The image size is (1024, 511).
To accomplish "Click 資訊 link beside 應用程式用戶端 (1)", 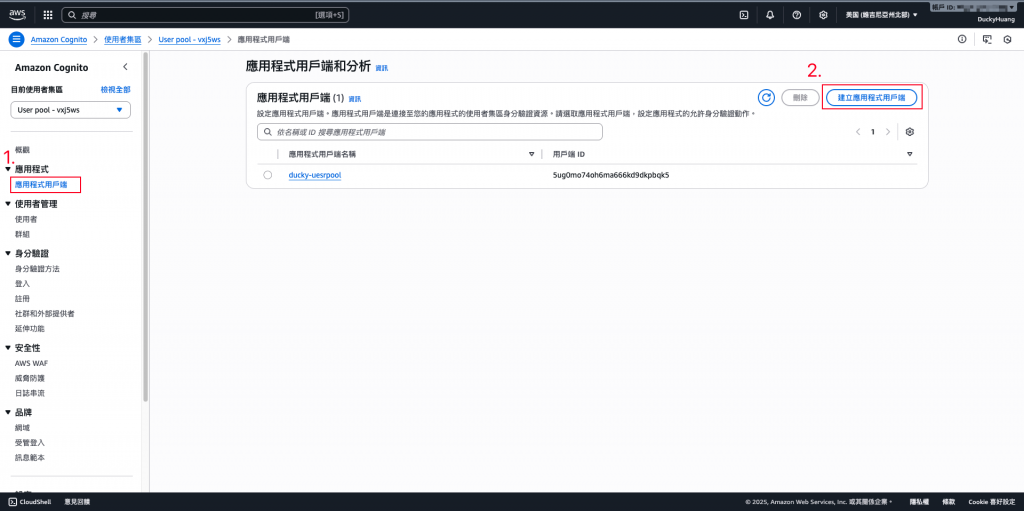I will pyautogui.click(x=355, y=99).
